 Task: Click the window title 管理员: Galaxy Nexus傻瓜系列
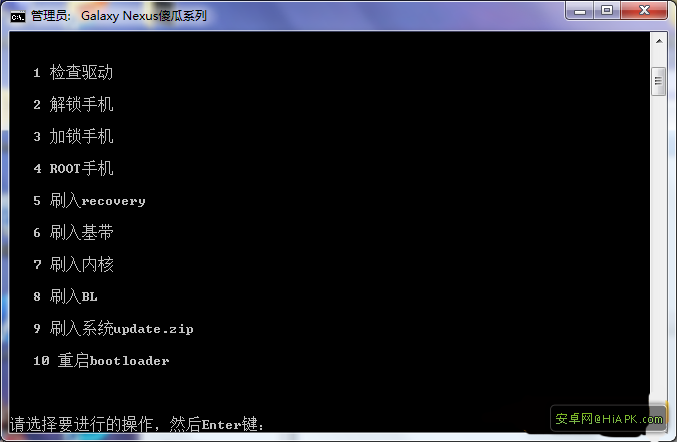coord(119,16)
